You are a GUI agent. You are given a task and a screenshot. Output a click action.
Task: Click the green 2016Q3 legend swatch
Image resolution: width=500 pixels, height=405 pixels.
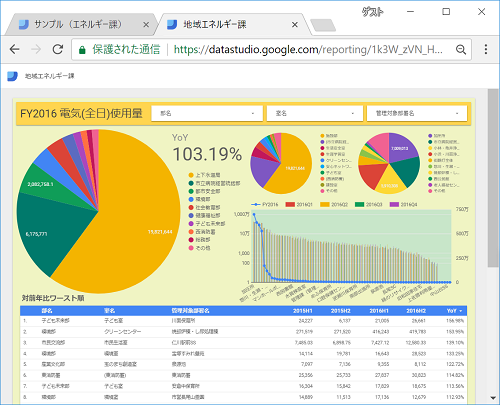[x=360, y=204]
